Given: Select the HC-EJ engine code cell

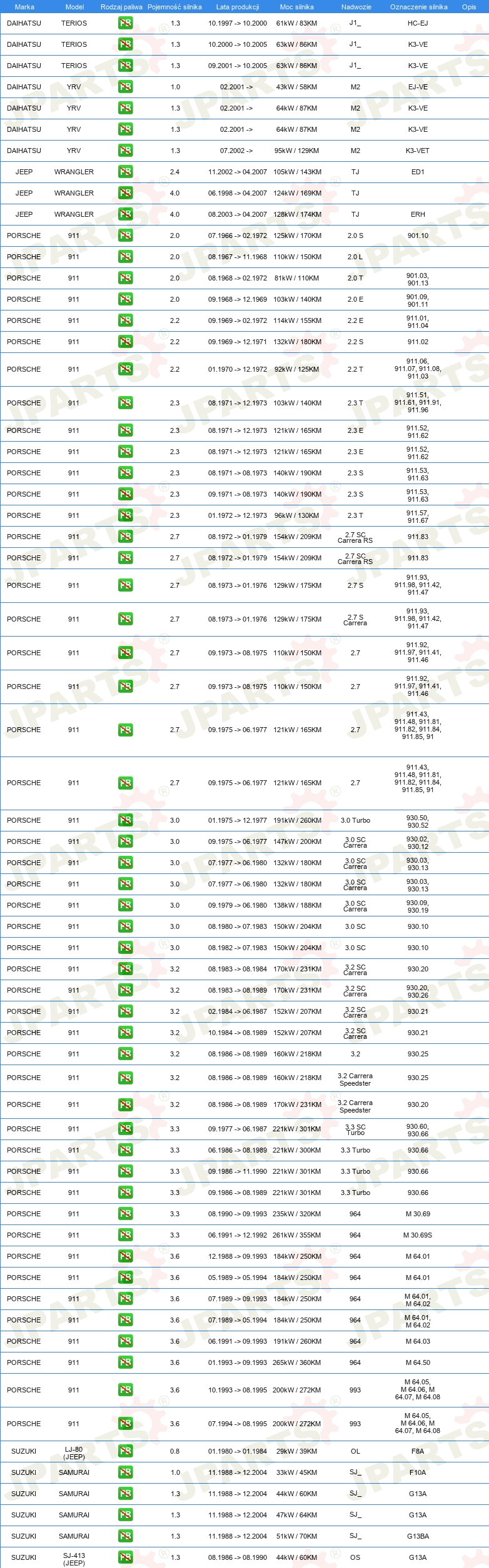Looking at the screenshot, I should pyautogui.click(x=418, y=23).
